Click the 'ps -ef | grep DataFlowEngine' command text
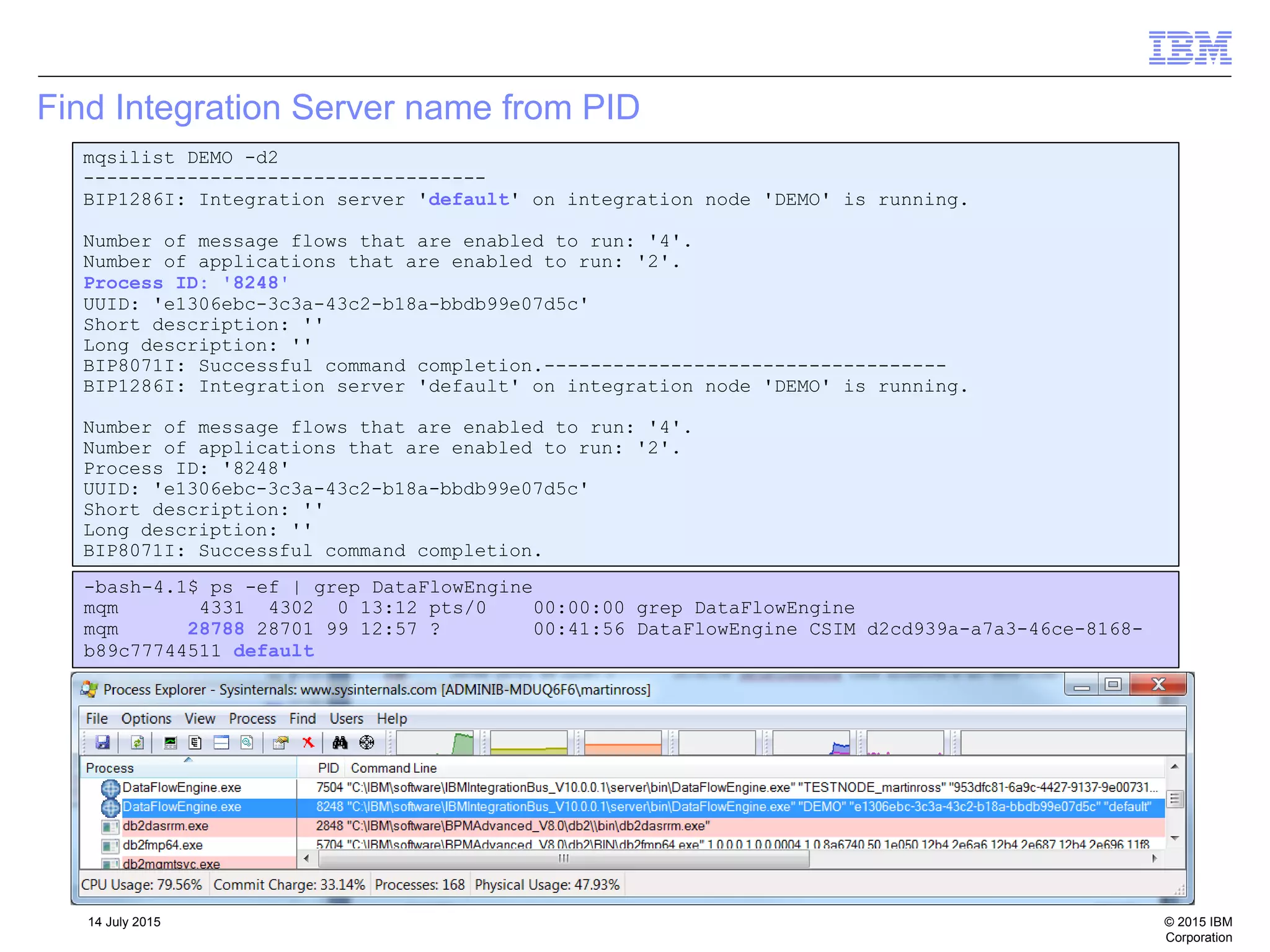The image size is (1270, 952). coord(371,587)
